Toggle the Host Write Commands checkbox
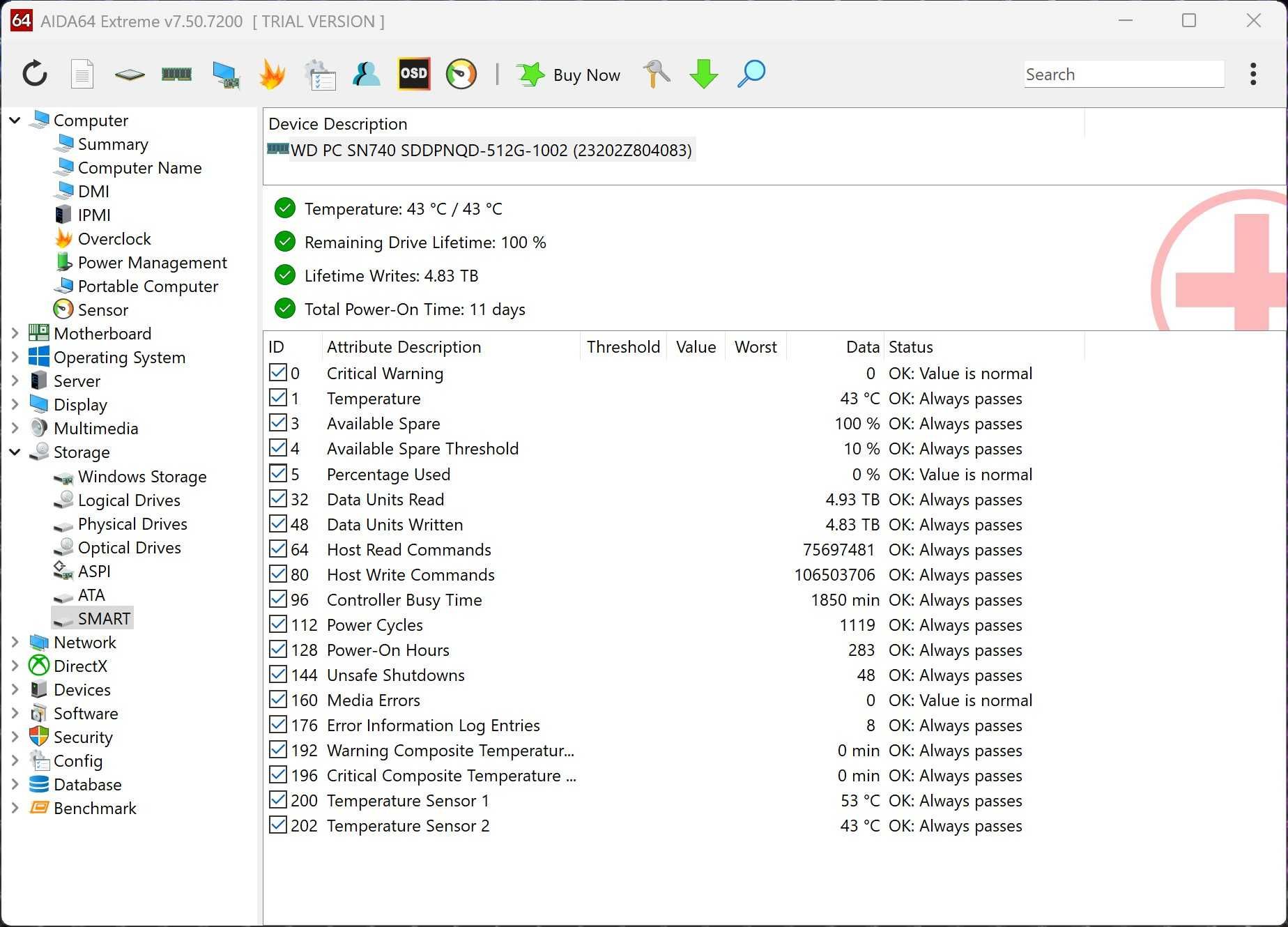Image resolution: width=1288 pixels, height=927 pixels. (278, 574)
